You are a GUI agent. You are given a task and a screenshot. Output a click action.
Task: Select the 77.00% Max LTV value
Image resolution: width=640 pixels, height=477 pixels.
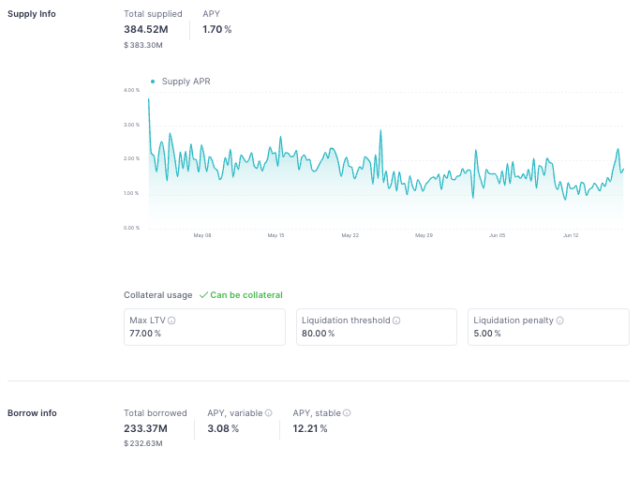145,333
